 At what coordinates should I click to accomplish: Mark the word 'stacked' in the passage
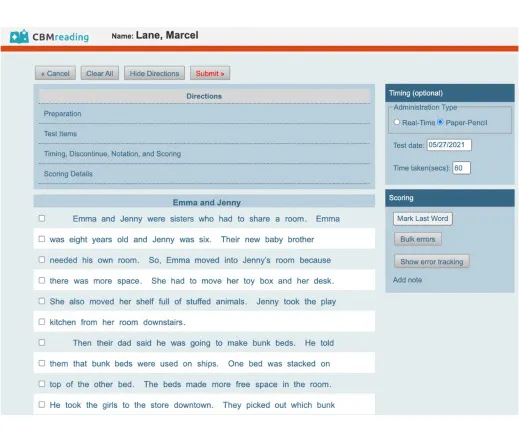coord(301,364)
